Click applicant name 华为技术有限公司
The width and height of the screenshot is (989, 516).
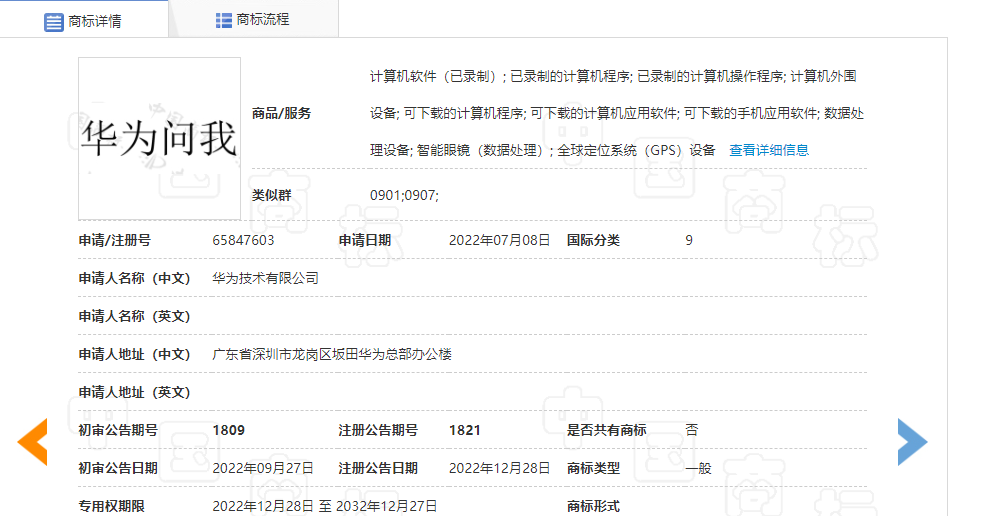click(266, 278)
